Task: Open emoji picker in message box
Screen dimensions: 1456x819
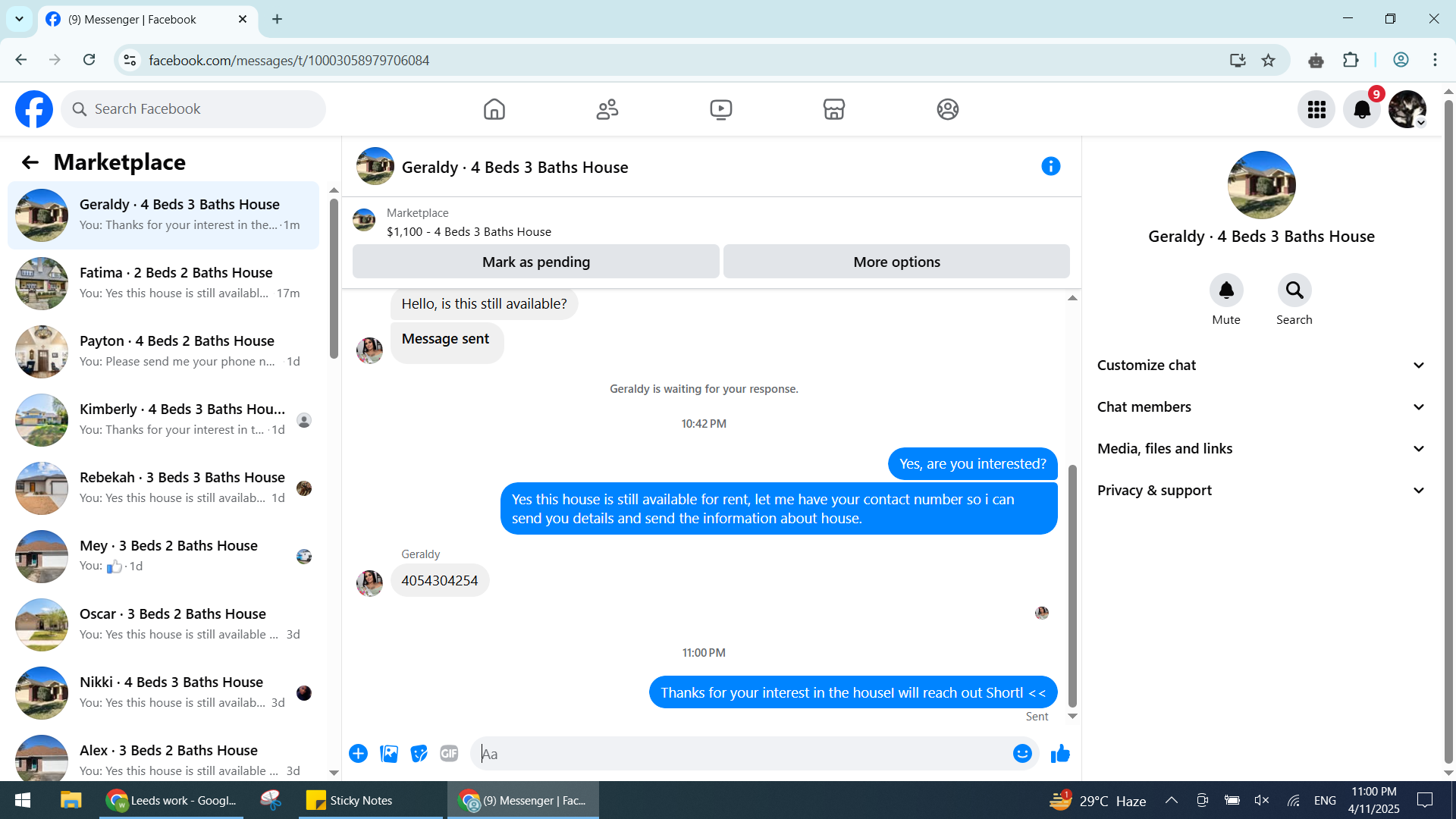Action: 1022,753
